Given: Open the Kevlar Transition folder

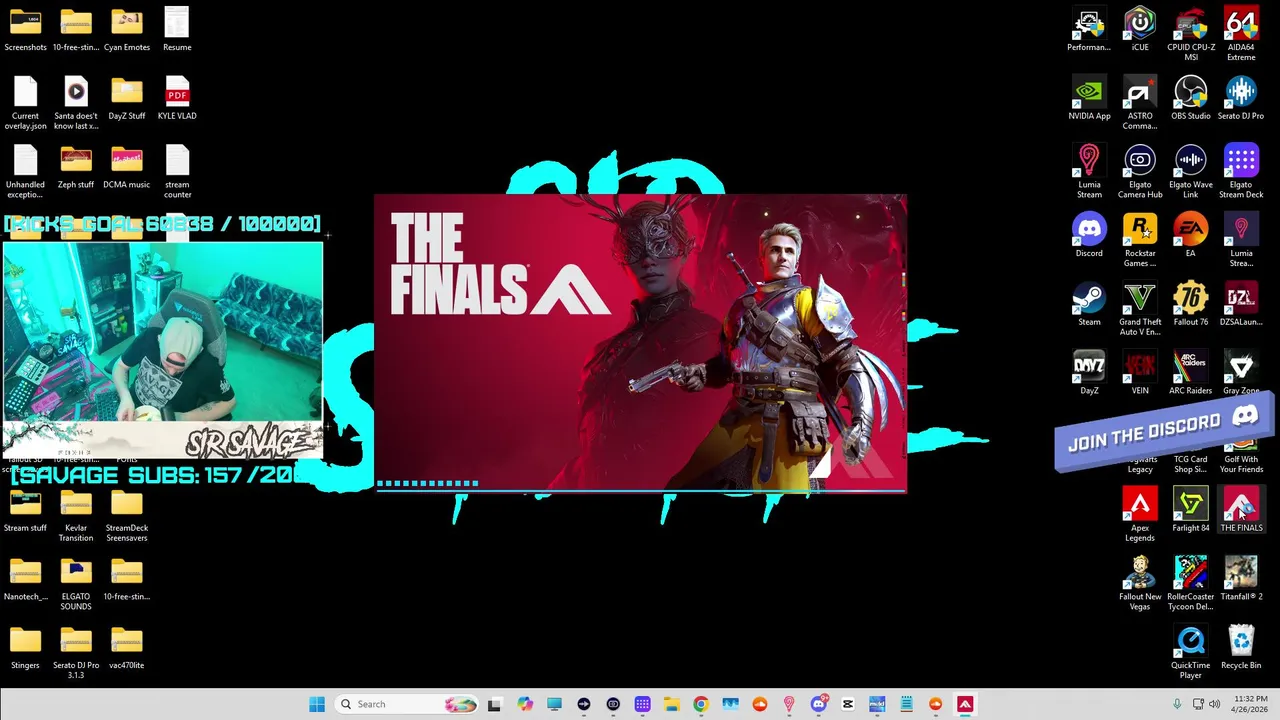Looking at the screenshot, I should 76,515.
